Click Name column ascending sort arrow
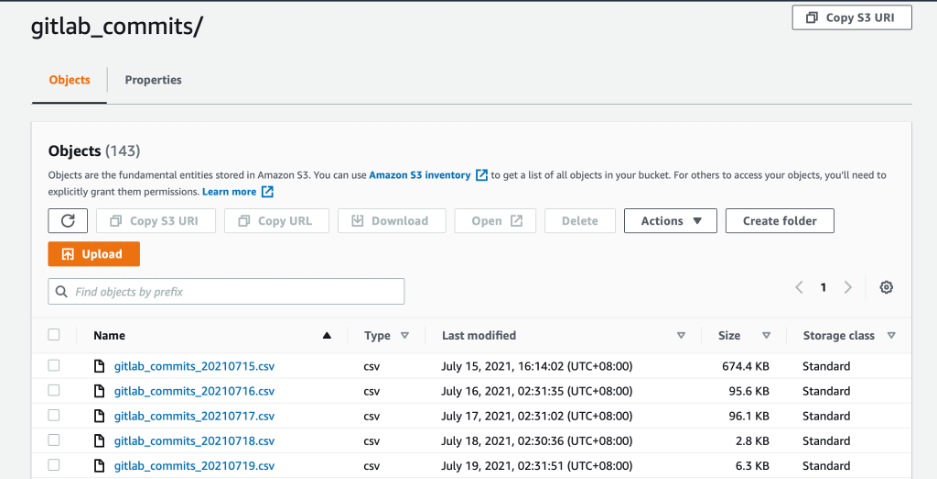The image size is (937, 479). pyautogui.click(x=327, y=336)
